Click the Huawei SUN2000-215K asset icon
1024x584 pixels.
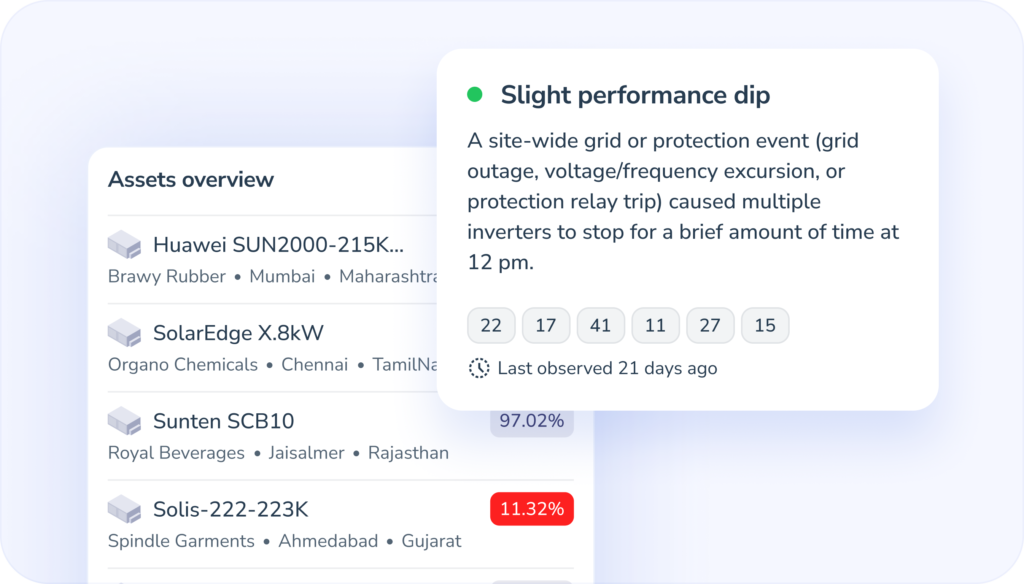coord(125,244)
